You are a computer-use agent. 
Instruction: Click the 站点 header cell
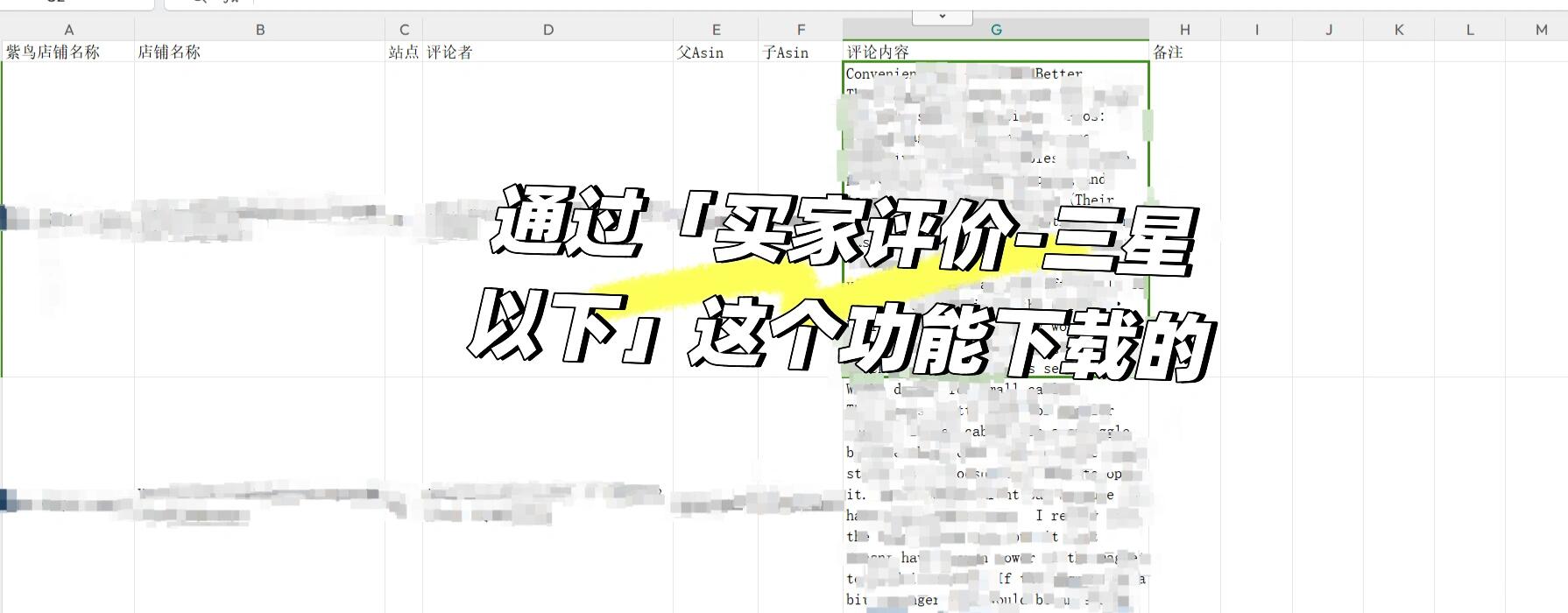pos(404,52)
